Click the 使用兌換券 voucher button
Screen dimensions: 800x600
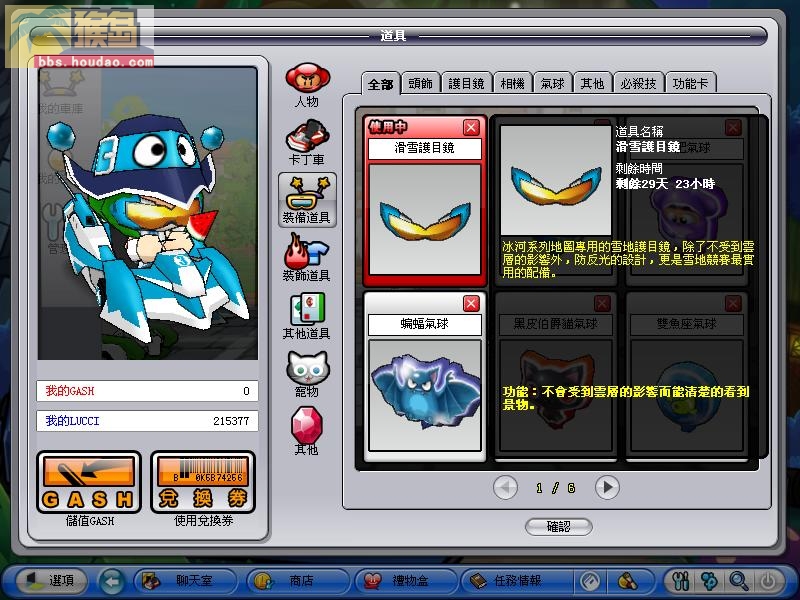tap(203, 483)
